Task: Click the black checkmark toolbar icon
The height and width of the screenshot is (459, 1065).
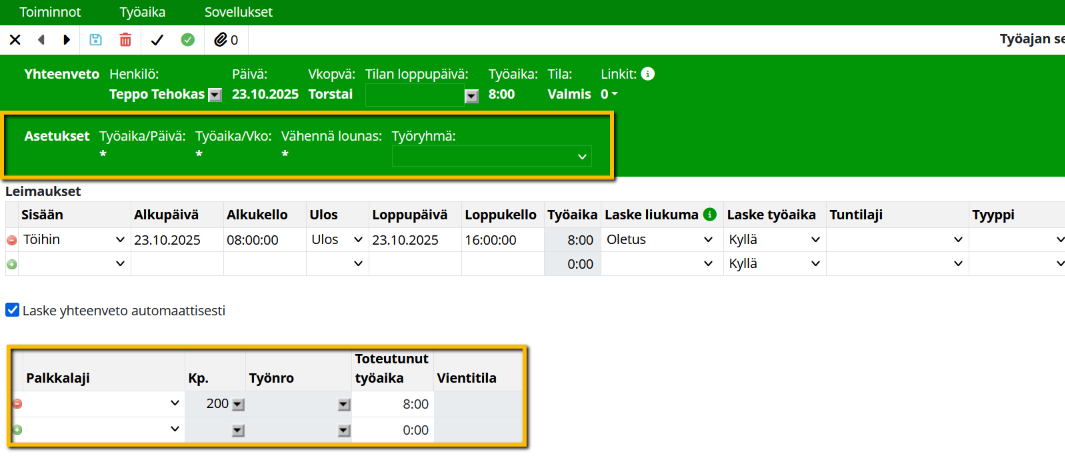Action: pos(157,40)
